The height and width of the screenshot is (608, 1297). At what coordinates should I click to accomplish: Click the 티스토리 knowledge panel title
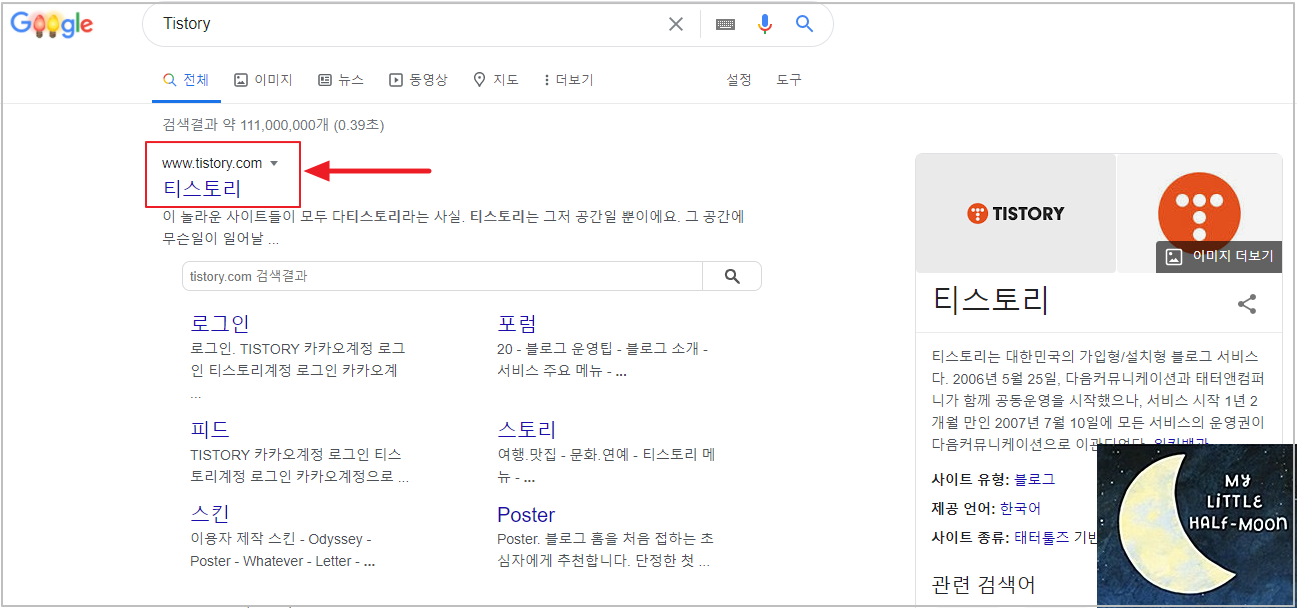point(991,300)
